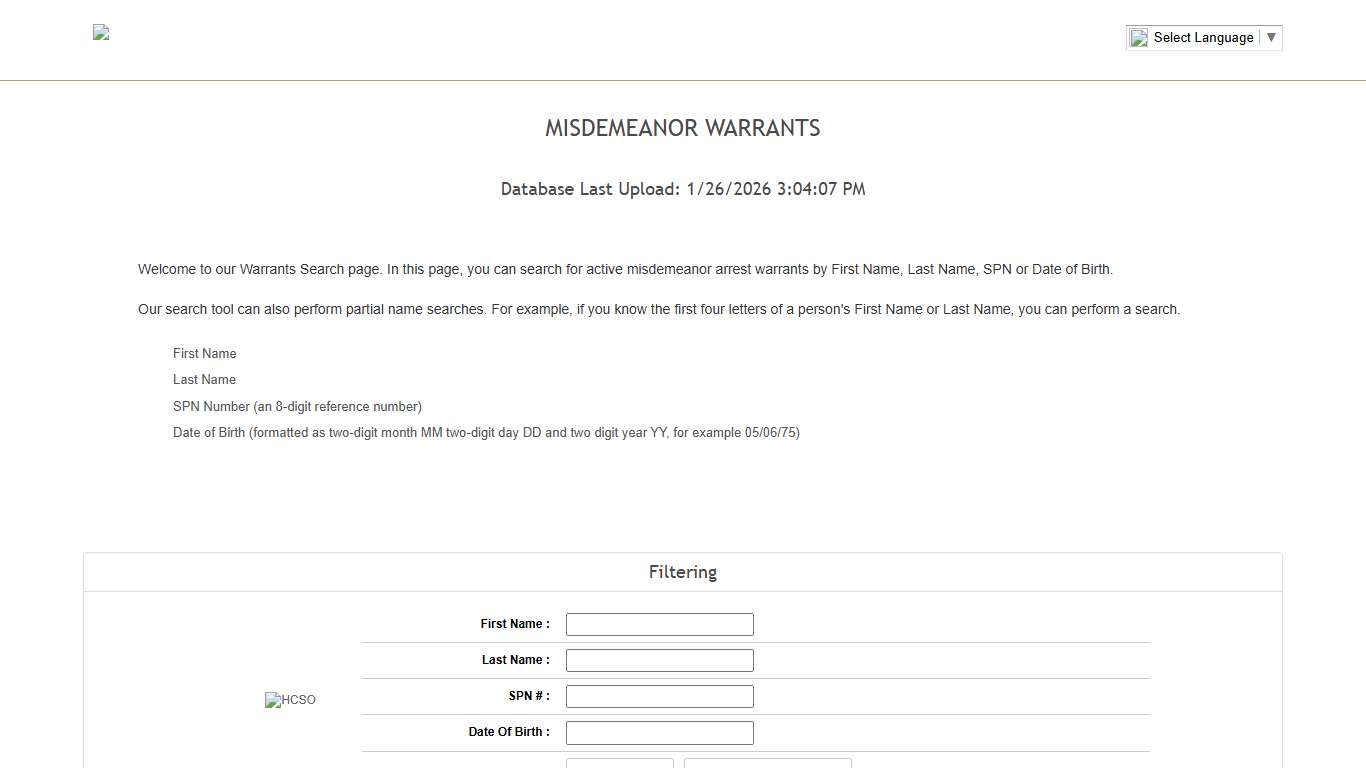Click the broken site logo at top left
Viewport: 1366px width, 768px height.
pyautogui.click(x=100, y=32)
